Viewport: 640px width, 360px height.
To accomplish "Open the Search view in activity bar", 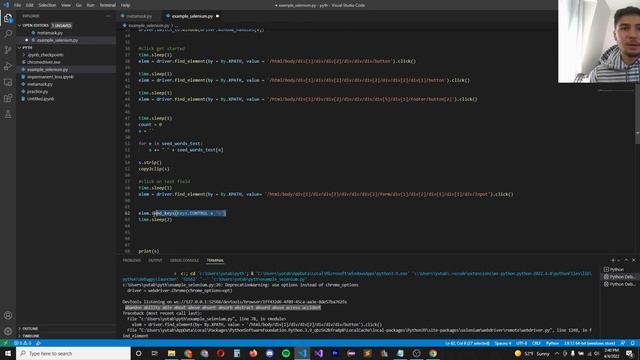I will click(8, 34).
